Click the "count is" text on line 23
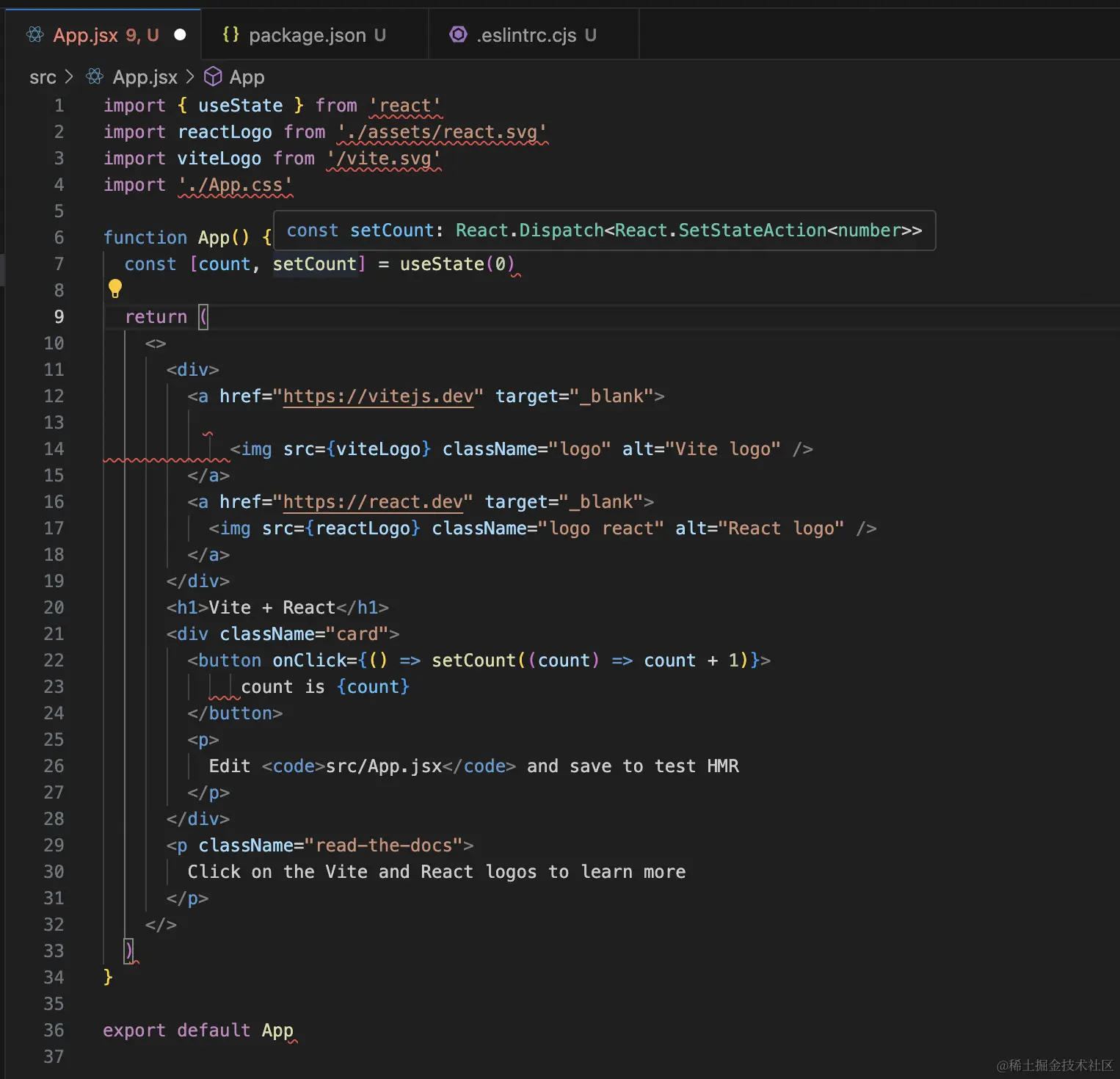This screenshot has height=1079, width=1120. coord(283,687)
